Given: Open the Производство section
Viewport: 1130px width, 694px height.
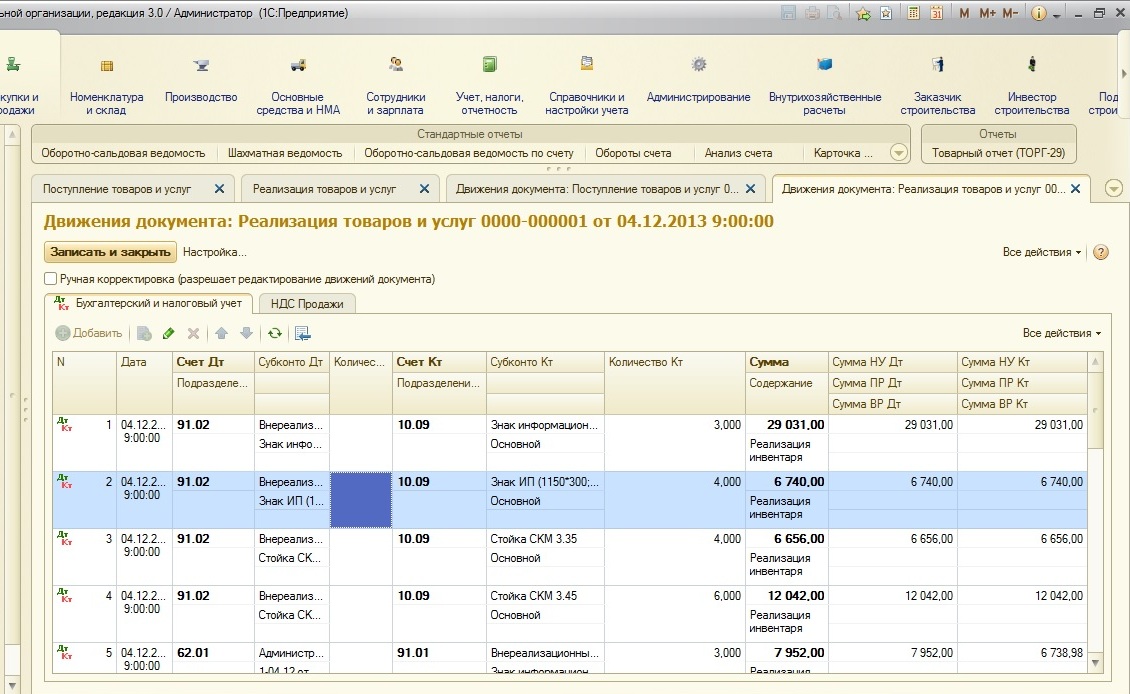Looking at the screenshot, I should (201, 97).
